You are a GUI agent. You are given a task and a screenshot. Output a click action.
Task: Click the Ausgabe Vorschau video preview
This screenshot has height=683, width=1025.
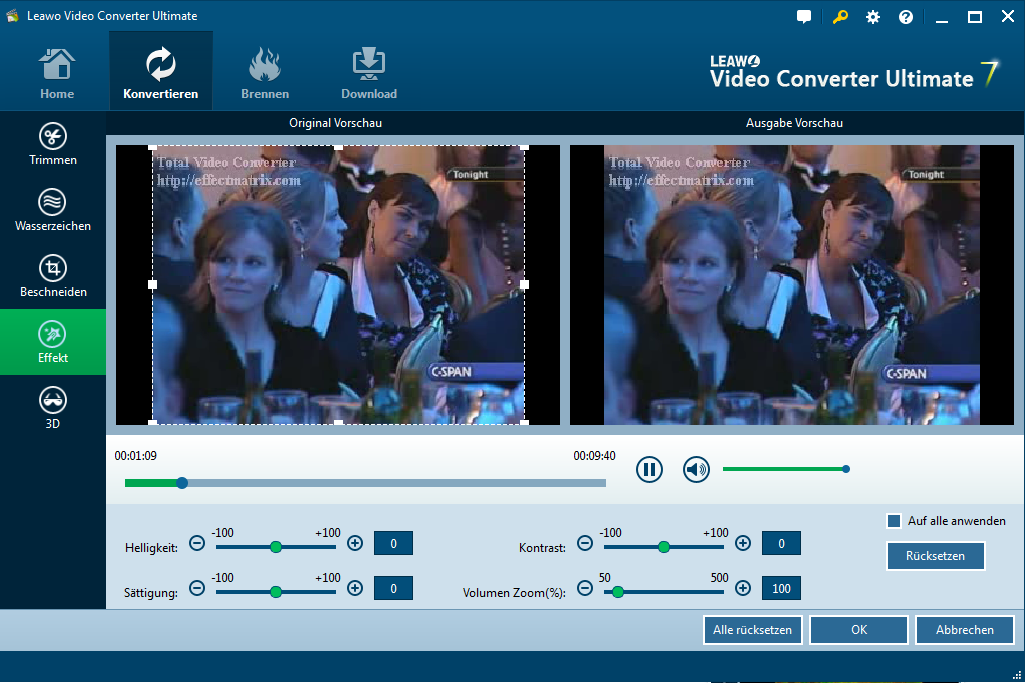pos(792,285)
